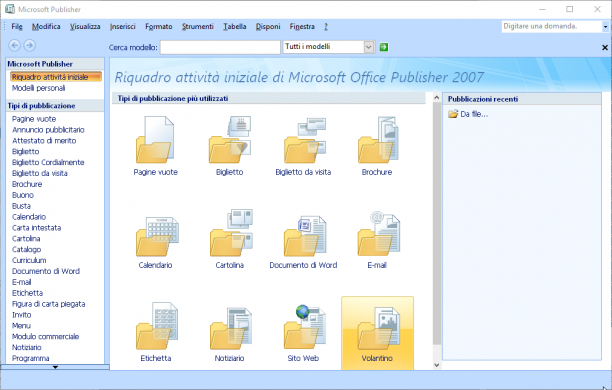Image resolution: width=612 pixels, height=390 pixels.
Task: Click the back navigation arrow
Action: pos(15,45)
